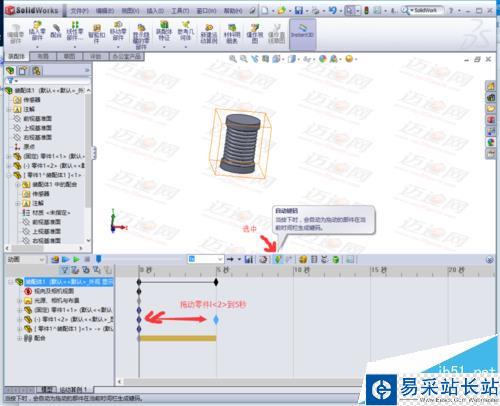Click the green Play button in MotionManager
The width and height of the screenshot is (500, 406).
point(77,259)
